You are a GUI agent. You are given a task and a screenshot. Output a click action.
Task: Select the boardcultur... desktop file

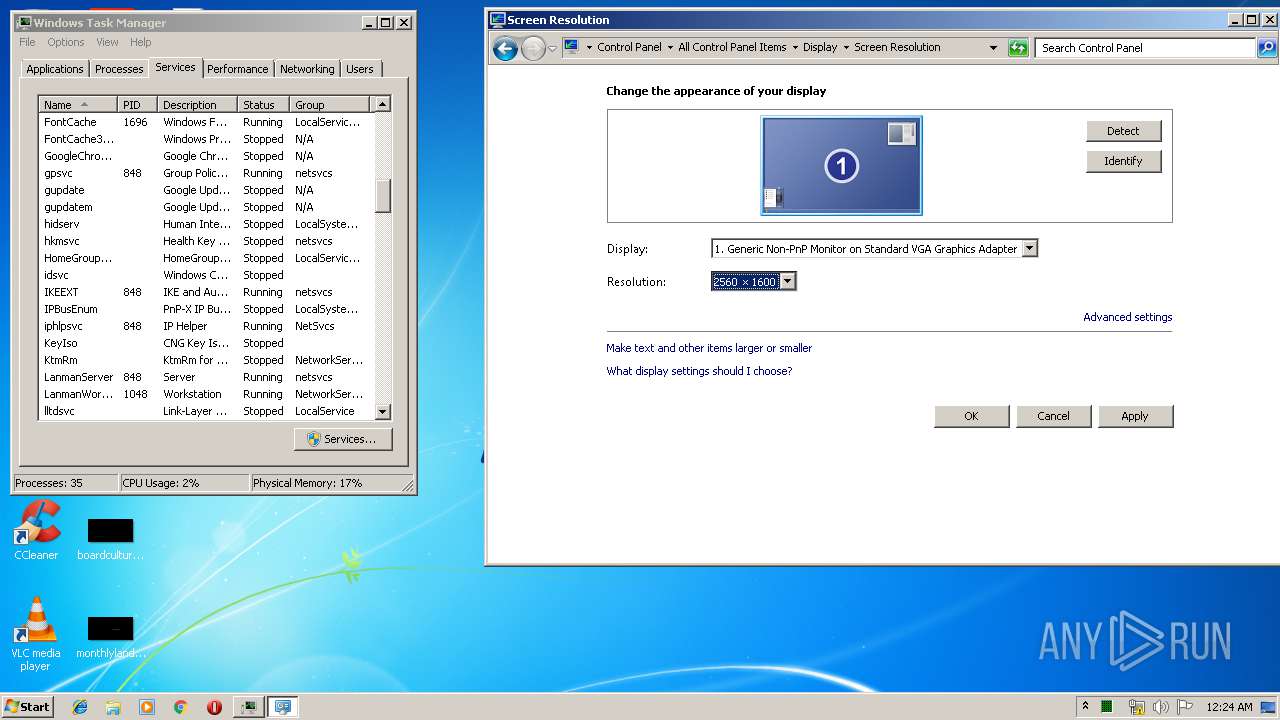(x=110, y=539)
